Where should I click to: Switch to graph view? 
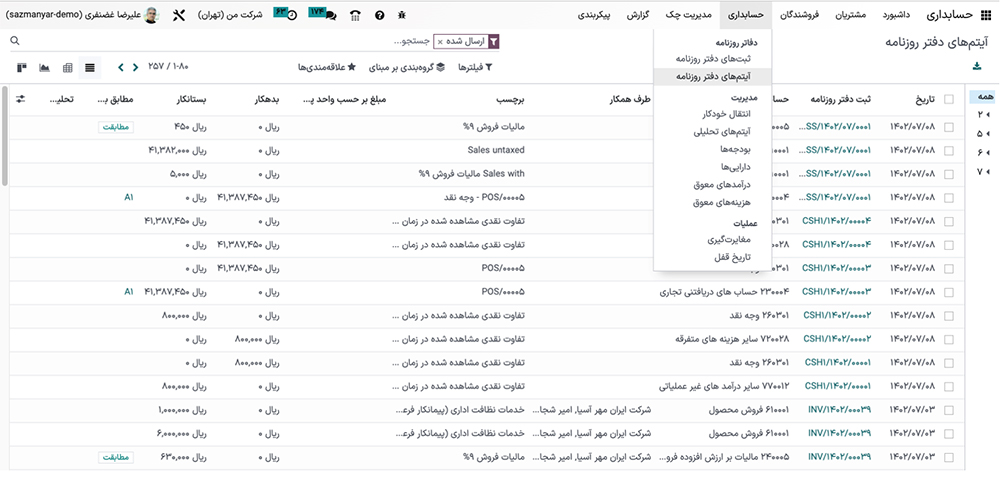coord(44,68)
